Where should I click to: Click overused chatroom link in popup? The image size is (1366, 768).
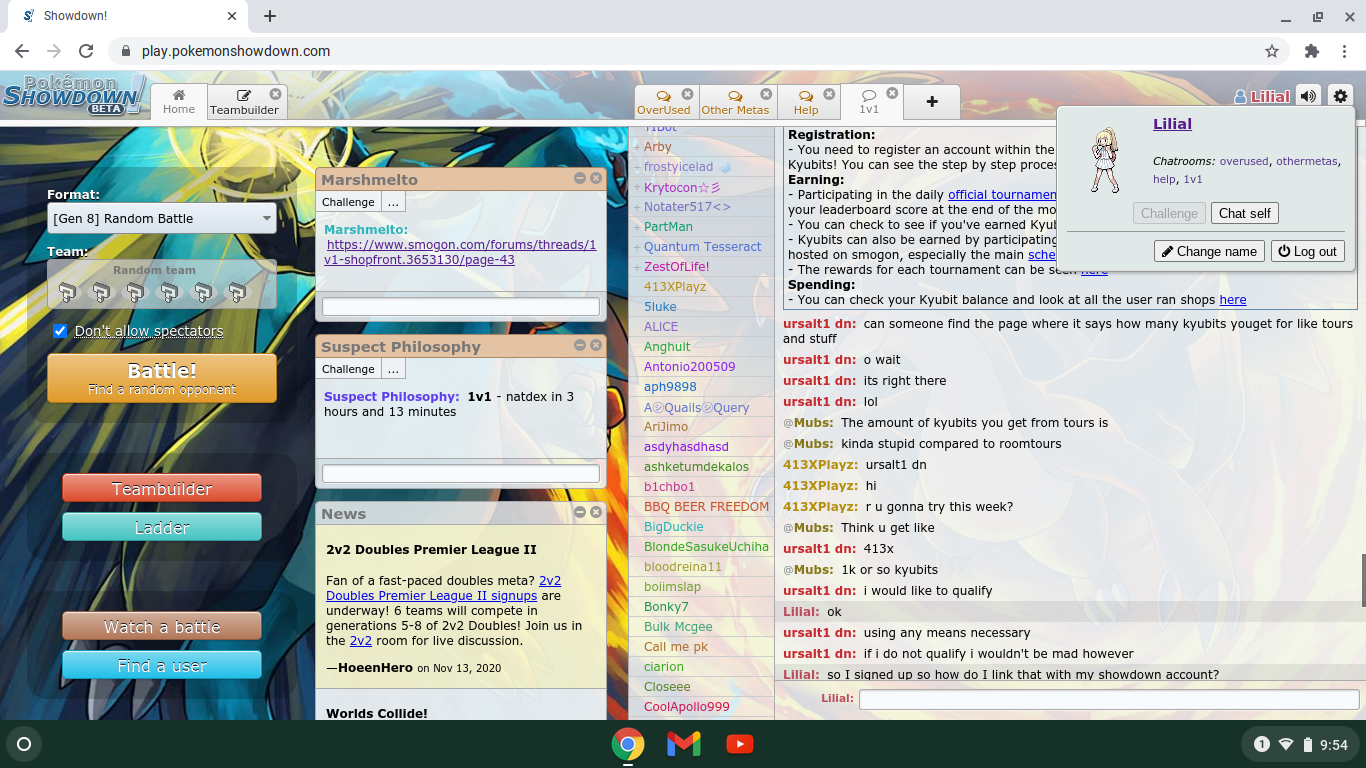click(1243, 161)
